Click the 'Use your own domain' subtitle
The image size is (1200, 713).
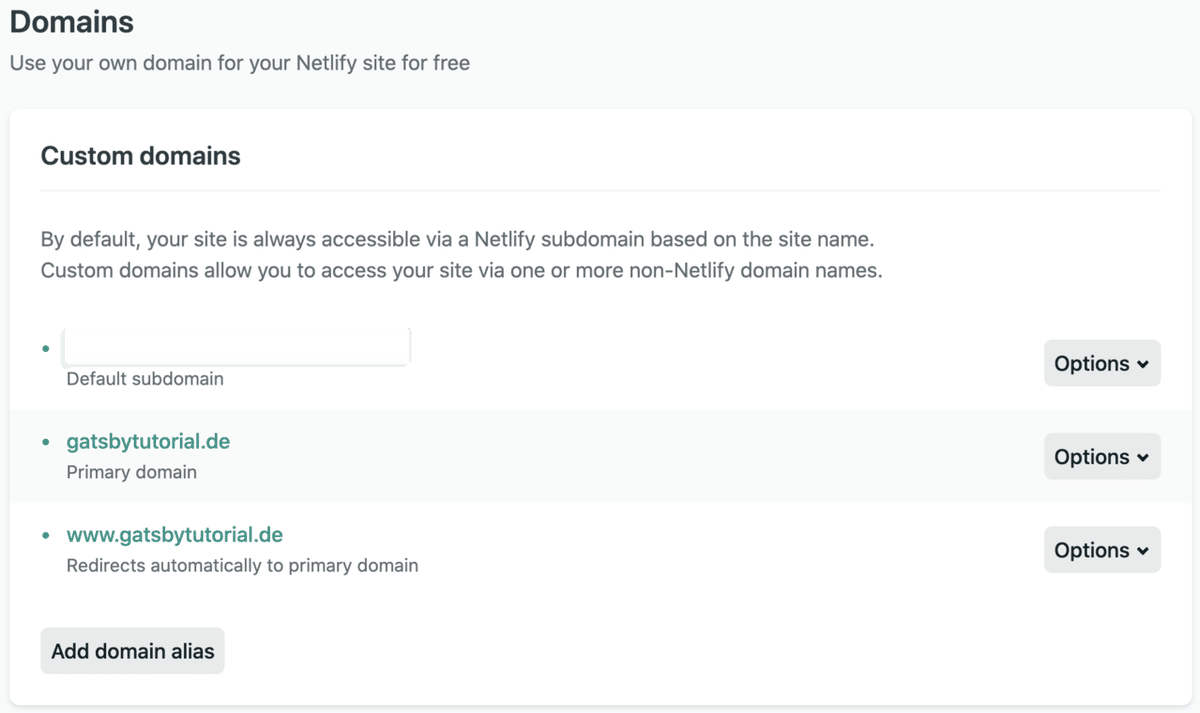239,63
